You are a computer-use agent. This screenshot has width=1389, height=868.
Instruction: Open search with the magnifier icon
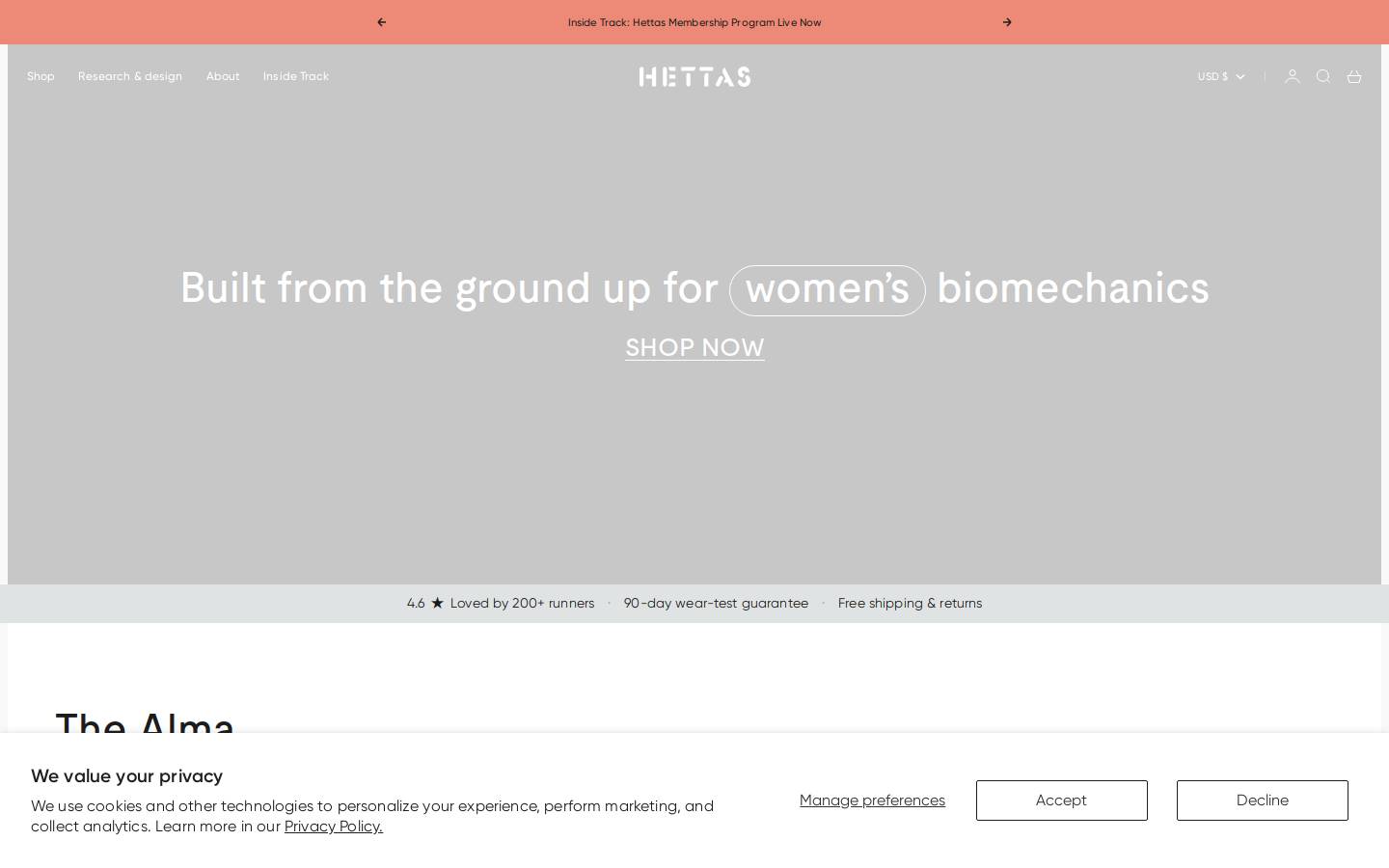1323,76
